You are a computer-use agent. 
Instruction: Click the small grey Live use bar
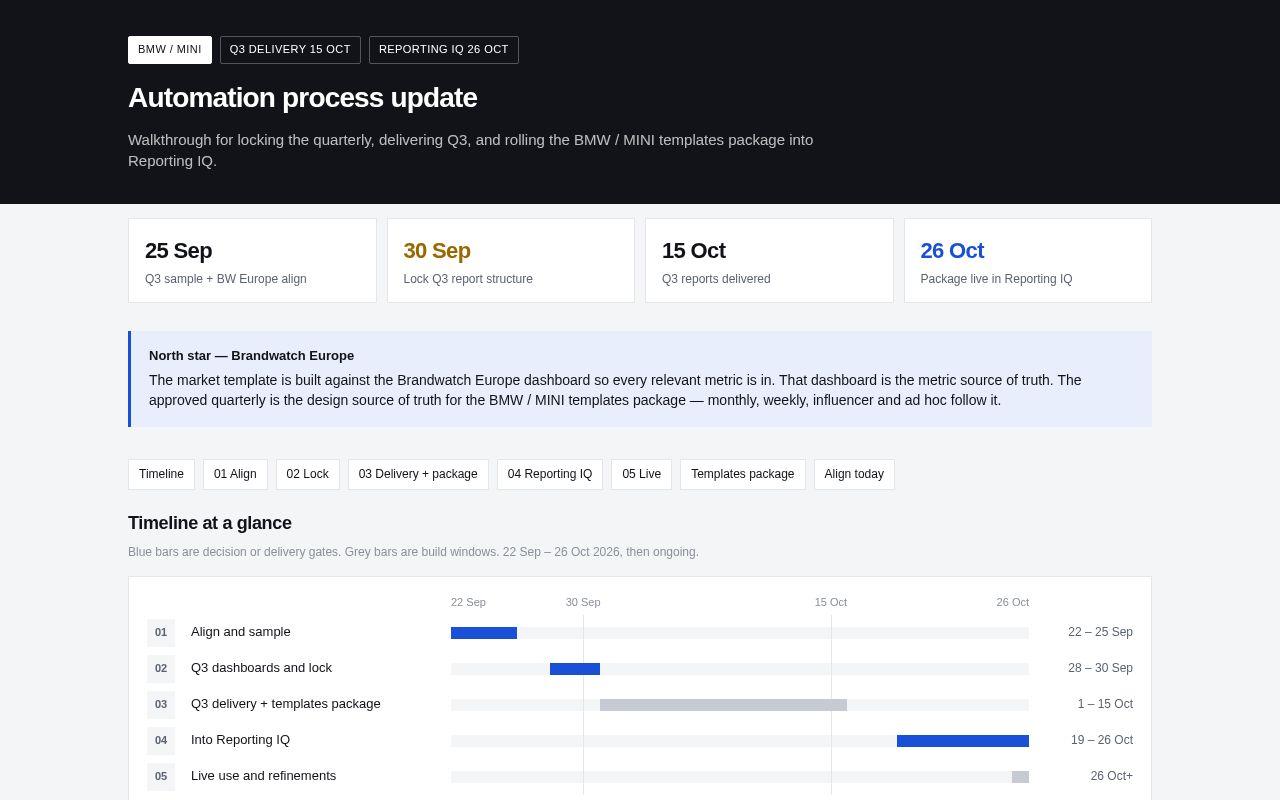click(x=1020, y=777)
